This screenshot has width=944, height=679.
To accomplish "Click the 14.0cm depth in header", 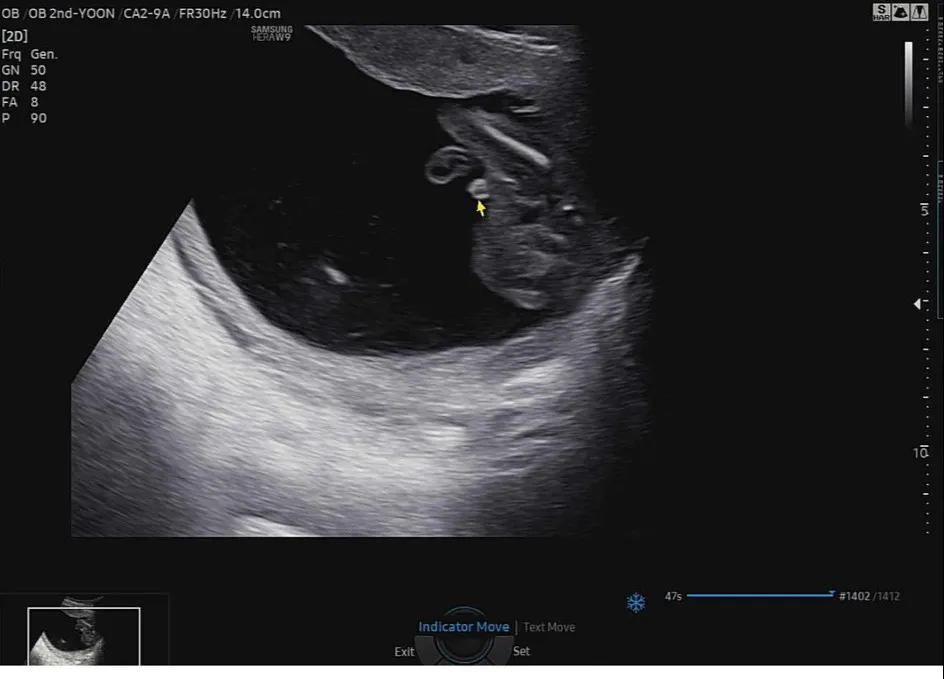I will tap(258, 13).
